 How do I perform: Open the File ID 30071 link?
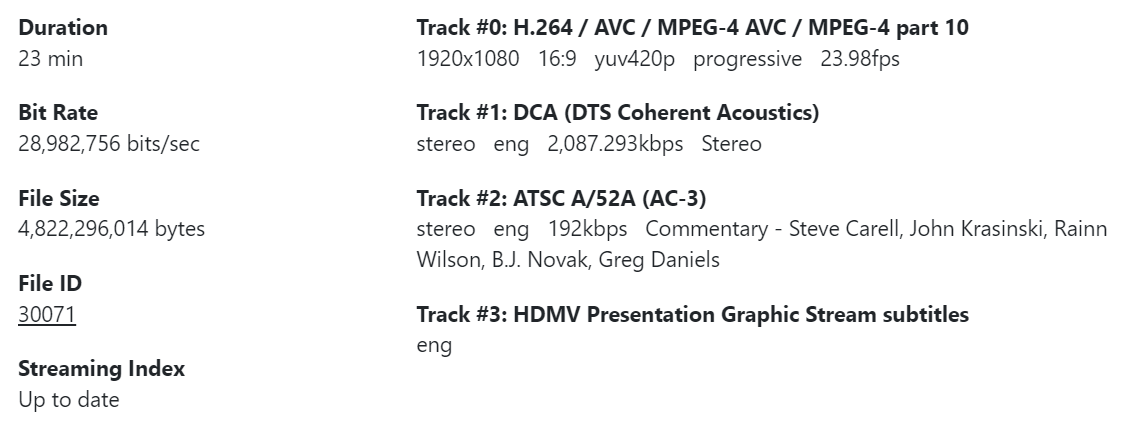(x=47, y=315)
